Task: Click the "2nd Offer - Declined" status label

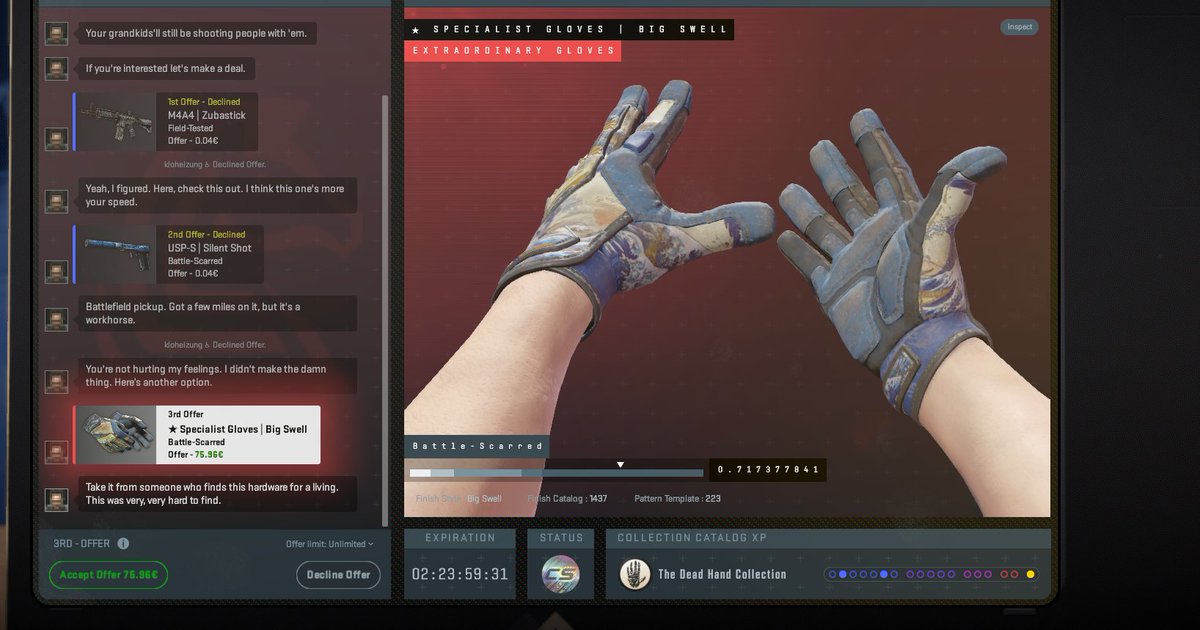Action: click(x=207, y=235)
